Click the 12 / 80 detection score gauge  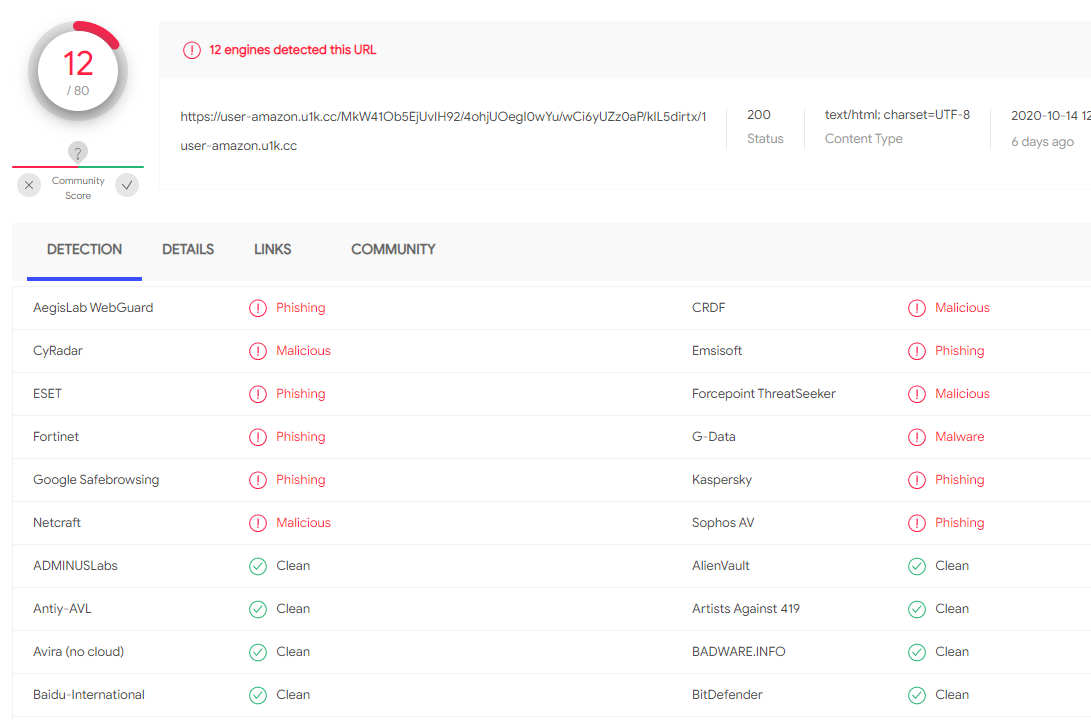pos(78,71)
